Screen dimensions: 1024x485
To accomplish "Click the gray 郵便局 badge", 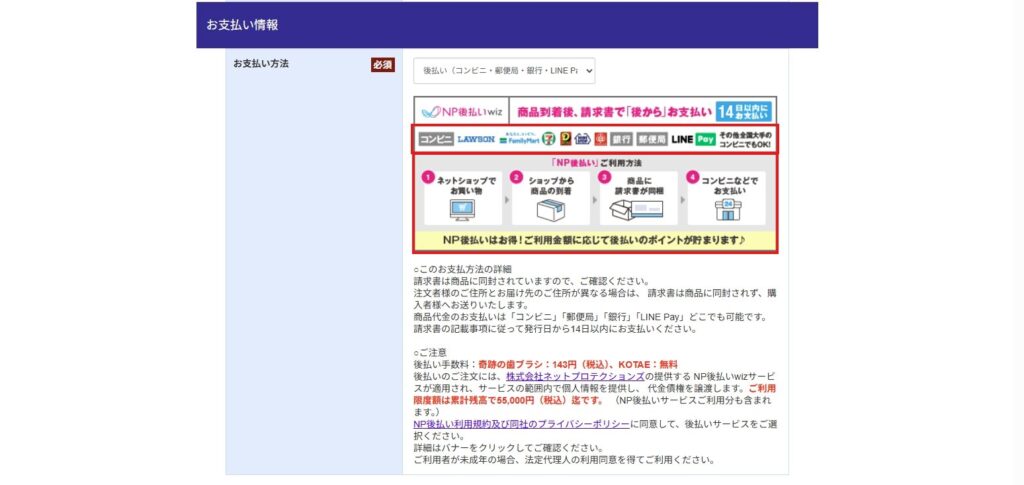I will (x=651, y=139).
